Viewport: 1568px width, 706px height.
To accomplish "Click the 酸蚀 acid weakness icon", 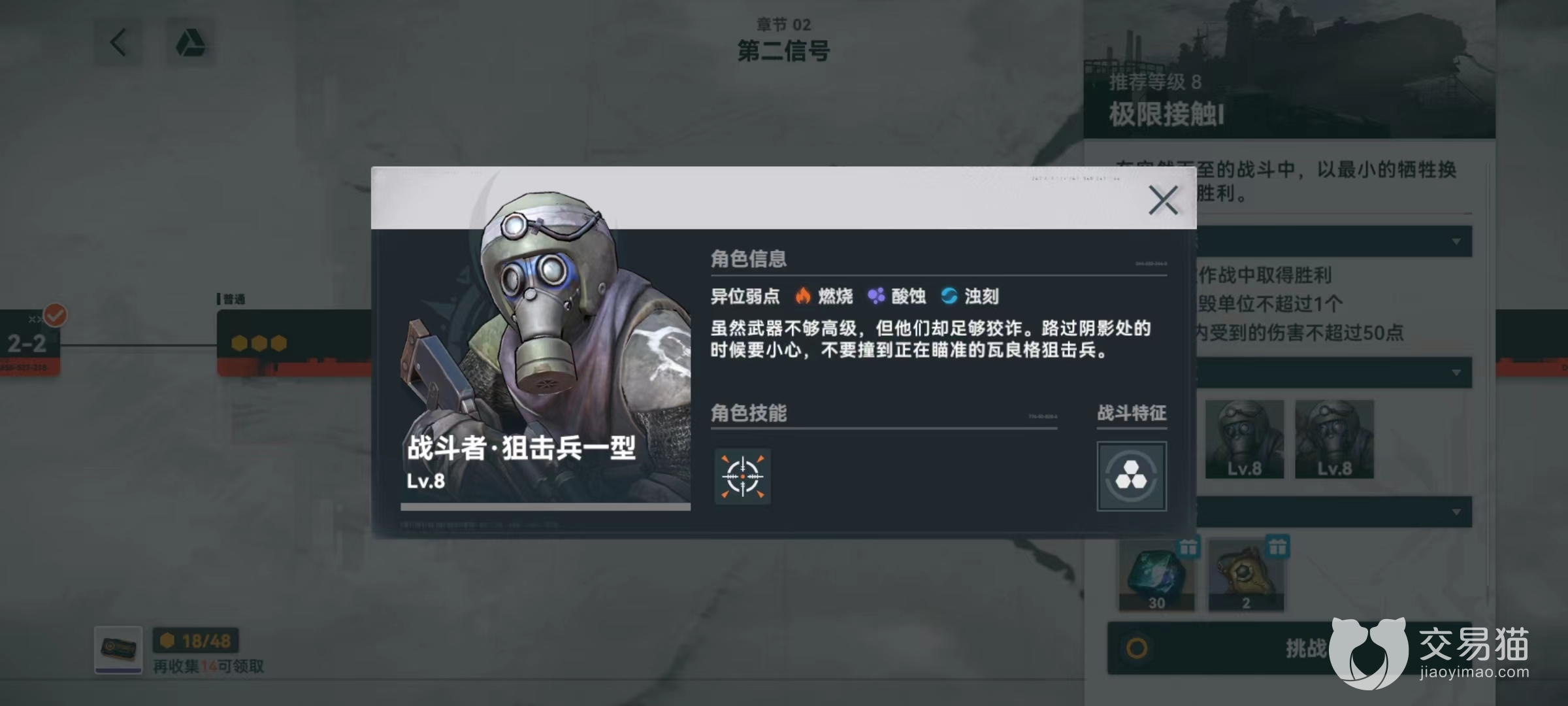I will pyautogui.click(x=875, y=296).
